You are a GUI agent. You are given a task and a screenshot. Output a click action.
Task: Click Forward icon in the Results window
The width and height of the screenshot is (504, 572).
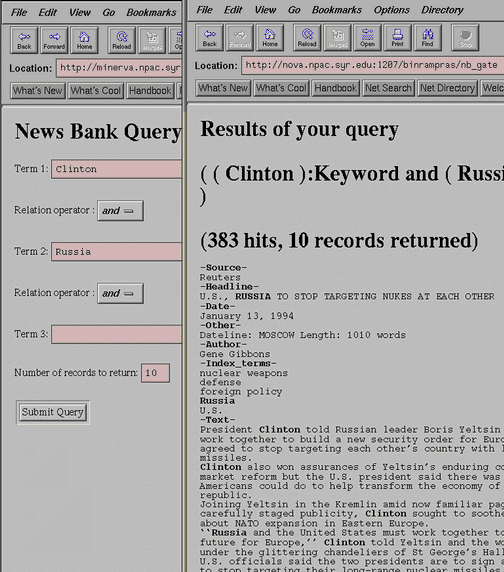(x=240, y=37)
